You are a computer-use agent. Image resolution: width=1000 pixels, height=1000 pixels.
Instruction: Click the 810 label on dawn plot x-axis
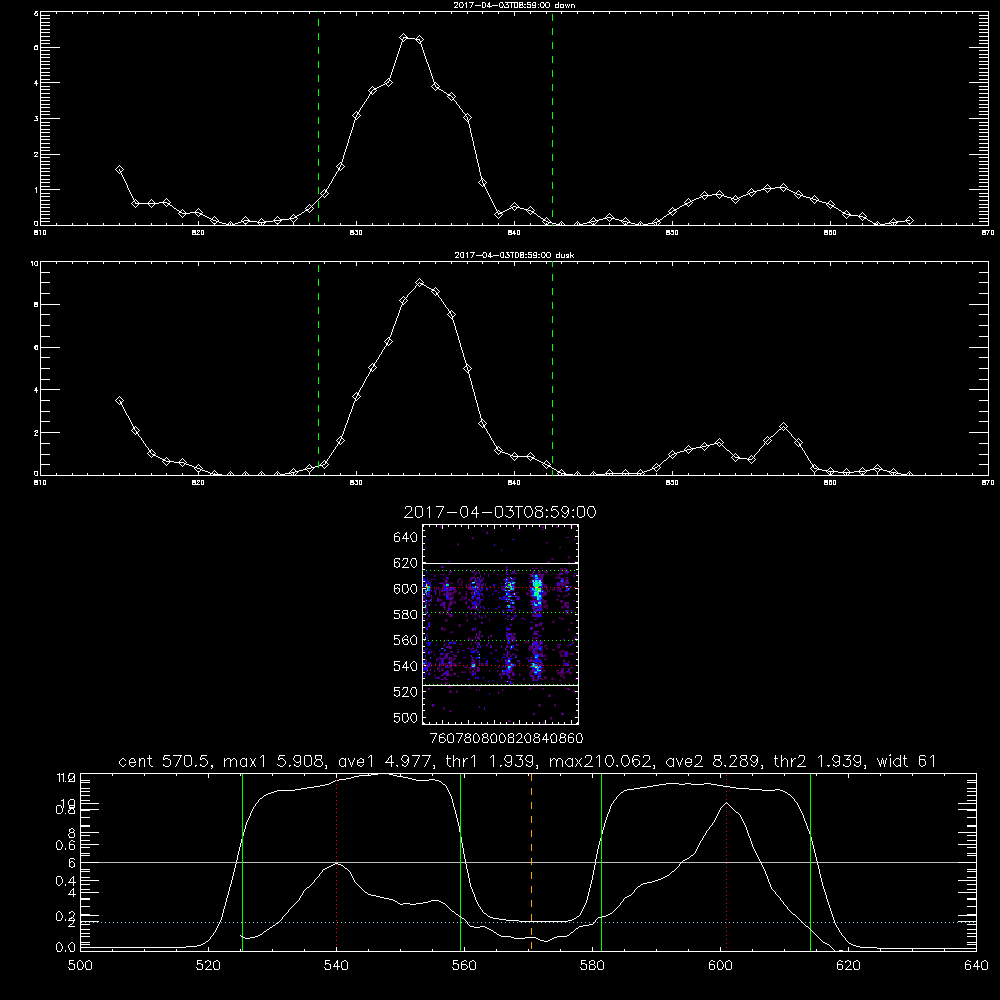[40, 233]
